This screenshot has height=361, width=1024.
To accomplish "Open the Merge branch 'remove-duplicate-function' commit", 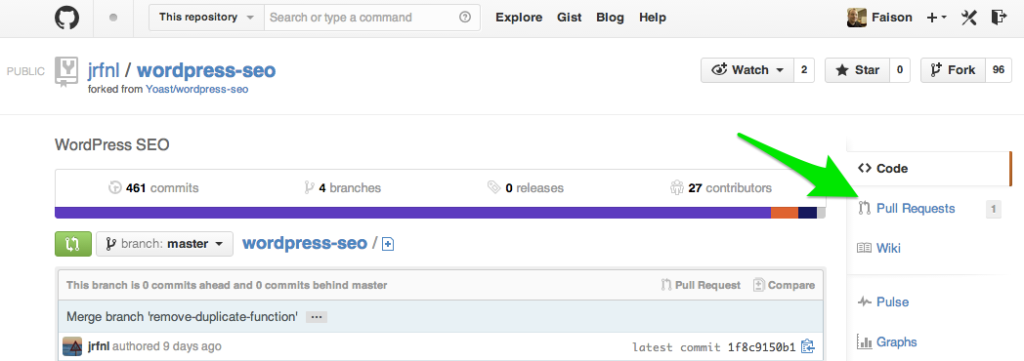I will click(182, 317).
